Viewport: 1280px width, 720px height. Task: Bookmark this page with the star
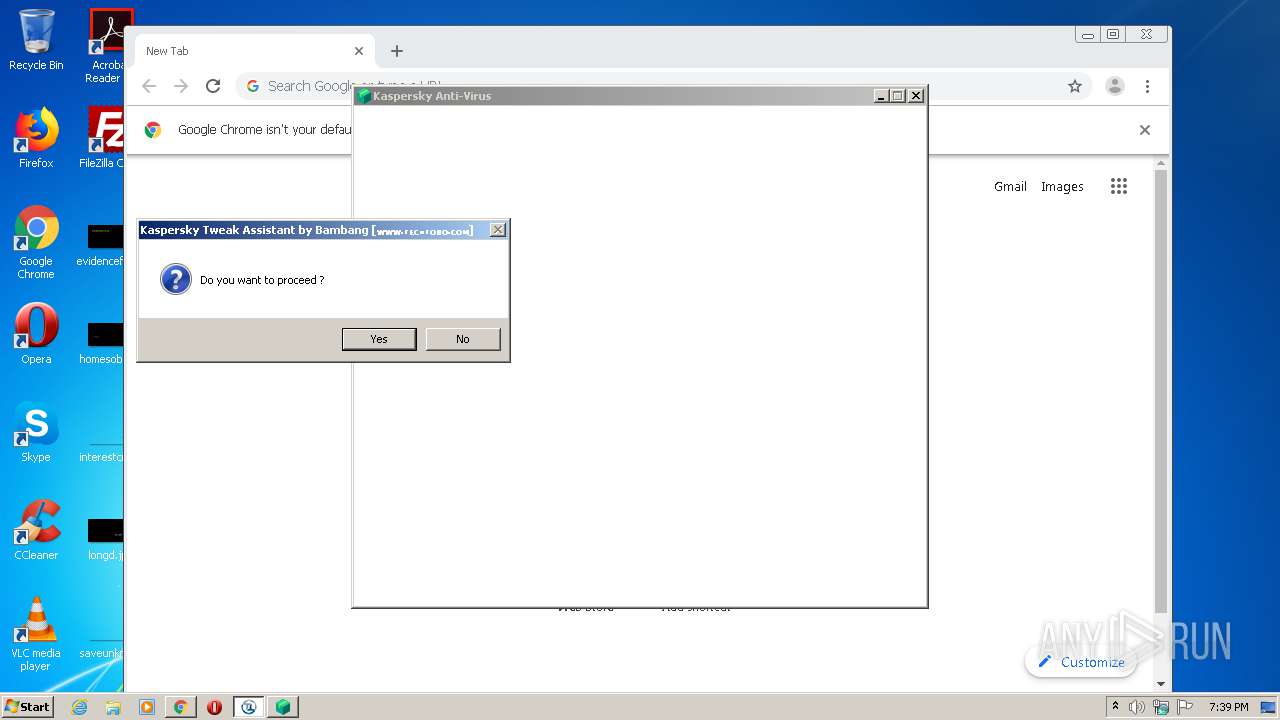[1075, 86]
